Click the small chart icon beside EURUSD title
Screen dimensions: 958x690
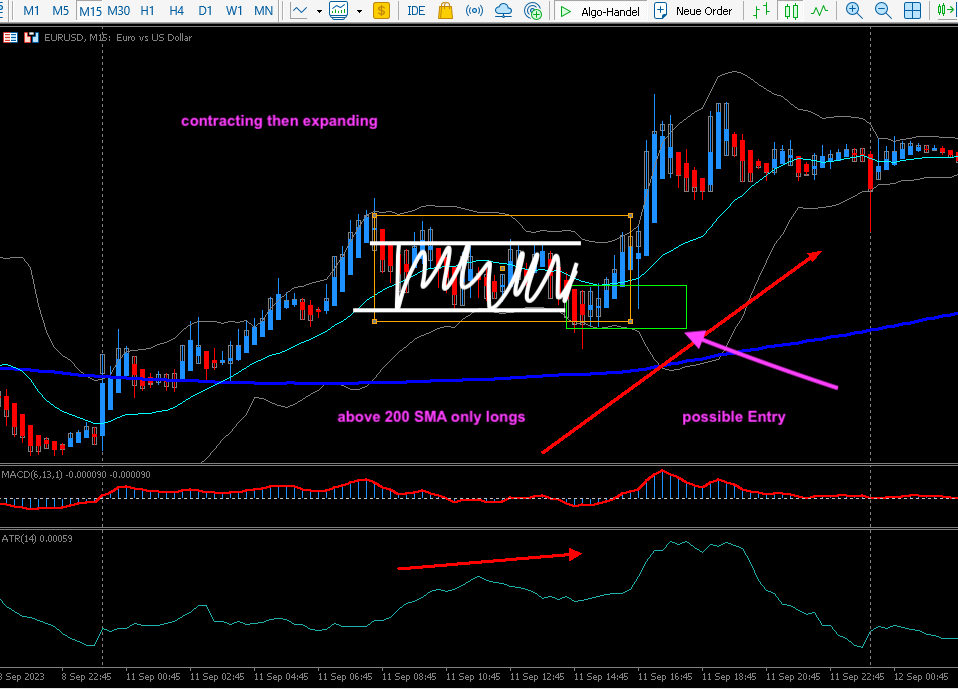[x=31, y=38]
